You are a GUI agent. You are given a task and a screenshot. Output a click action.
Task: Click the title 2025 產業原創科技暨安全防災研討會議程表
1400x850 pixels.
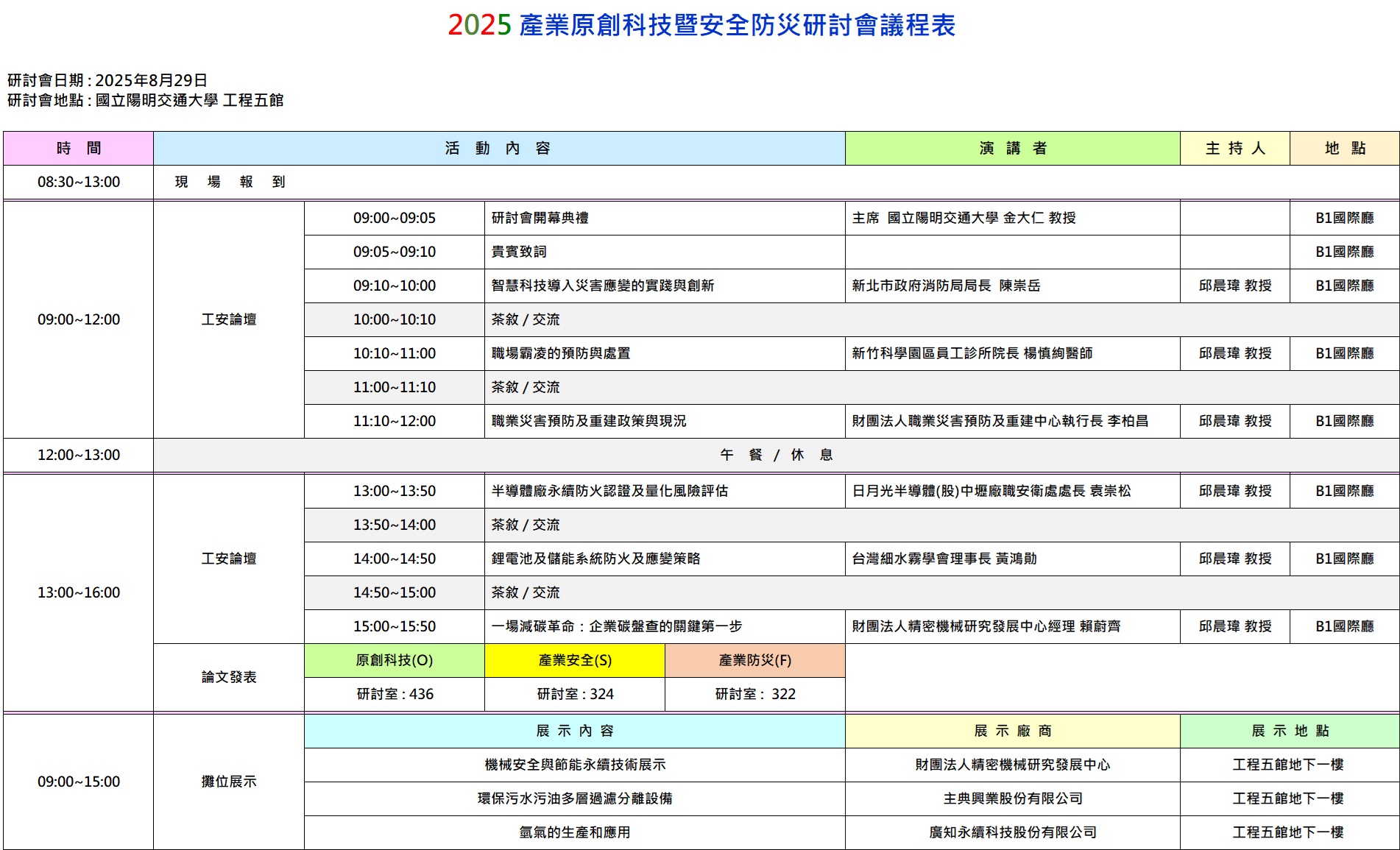tap(701, 25)
